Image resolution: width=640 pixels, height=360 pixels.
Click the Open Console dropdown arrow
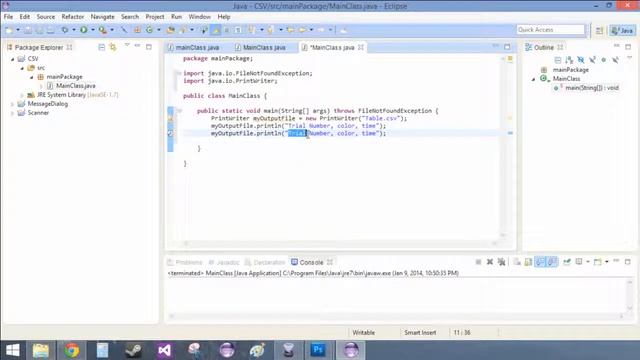click(x=607, y=262)
